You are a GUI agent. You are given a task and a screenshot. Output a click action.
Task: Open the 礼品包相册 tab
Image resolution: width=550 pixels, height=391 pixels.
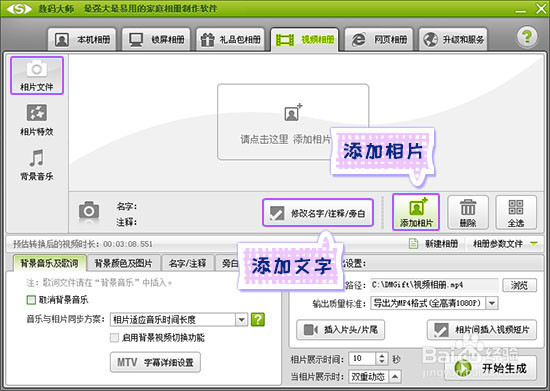(x=230, y=40)
